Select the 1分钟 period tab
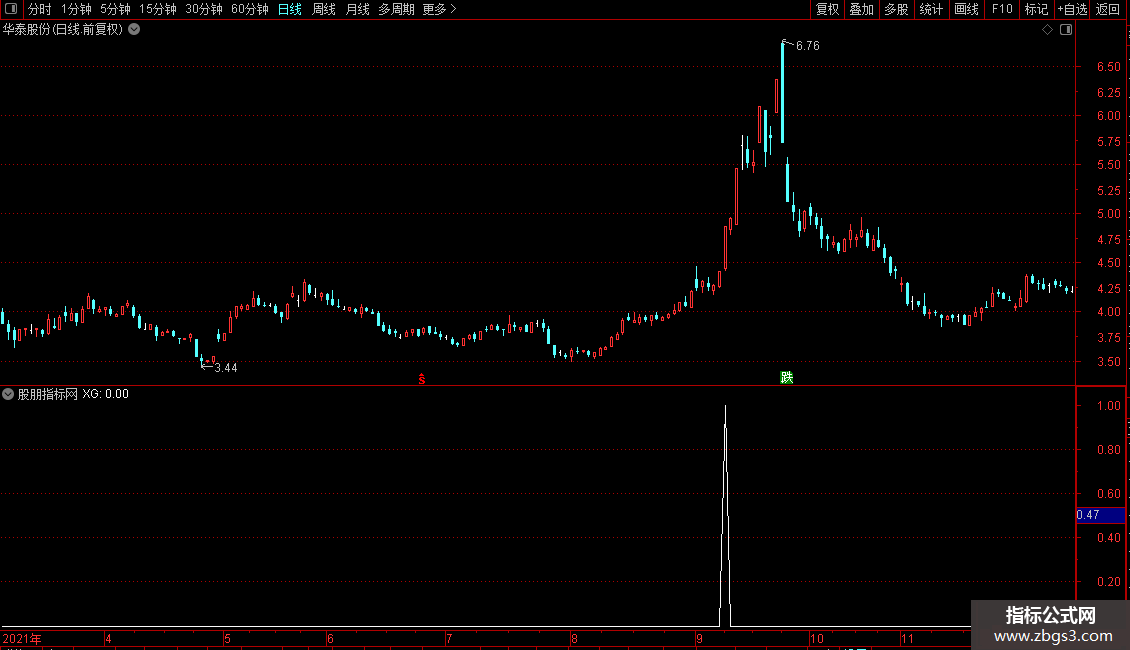The image size is (1130, 650). pyautogui.click(x=76, y=9)
